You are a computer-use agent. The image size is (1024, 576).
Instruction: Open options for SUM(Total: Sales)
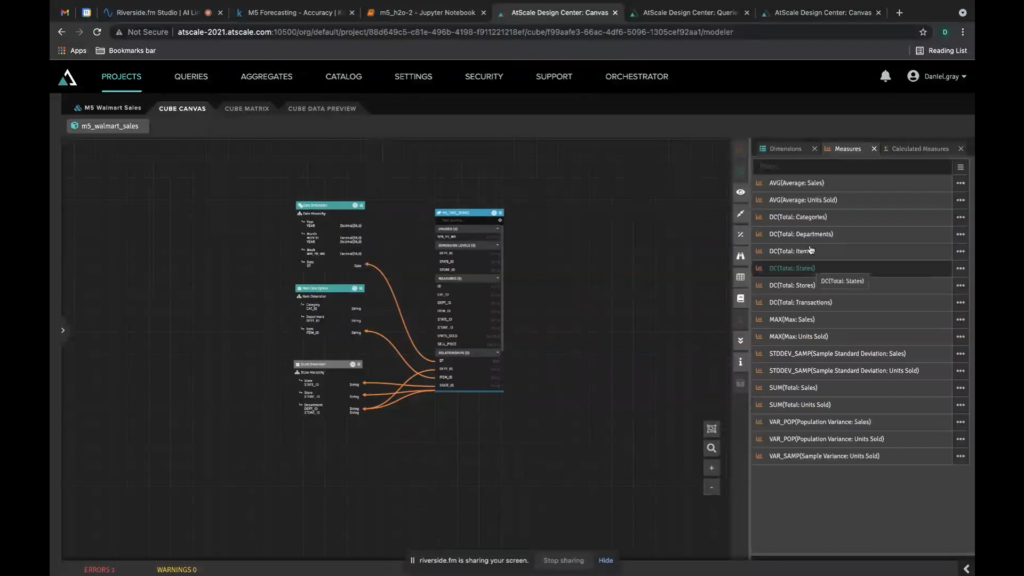960,388
